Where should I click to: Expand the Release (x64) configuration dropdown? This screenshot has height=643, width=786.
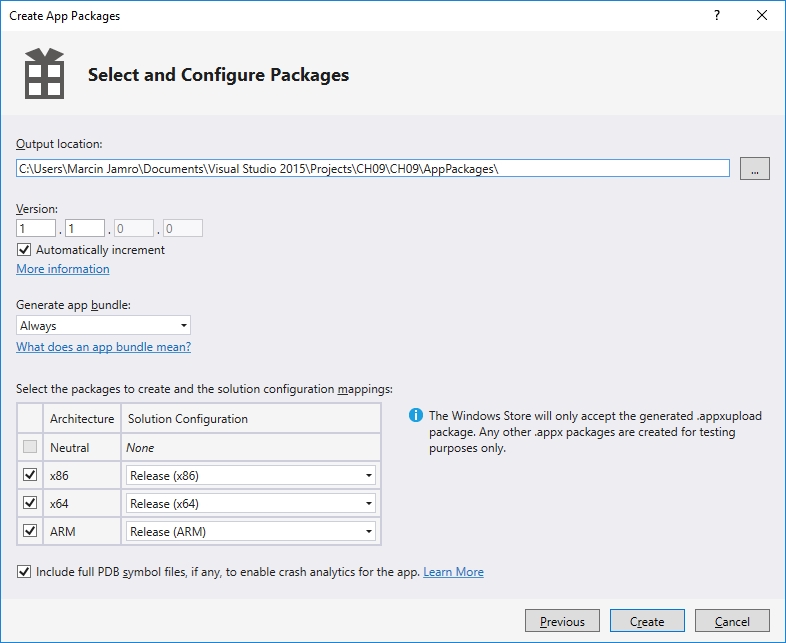[x=250, y=504]
